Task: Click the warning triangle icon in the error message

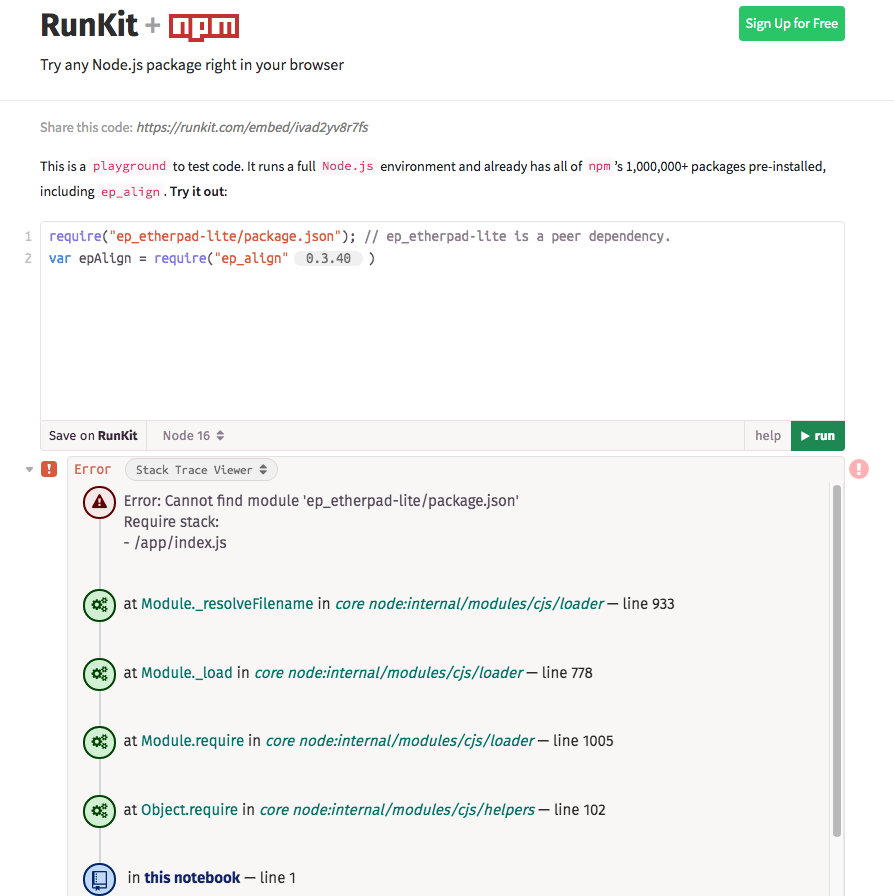Action: pyautogui.click(x=99, y=502)
